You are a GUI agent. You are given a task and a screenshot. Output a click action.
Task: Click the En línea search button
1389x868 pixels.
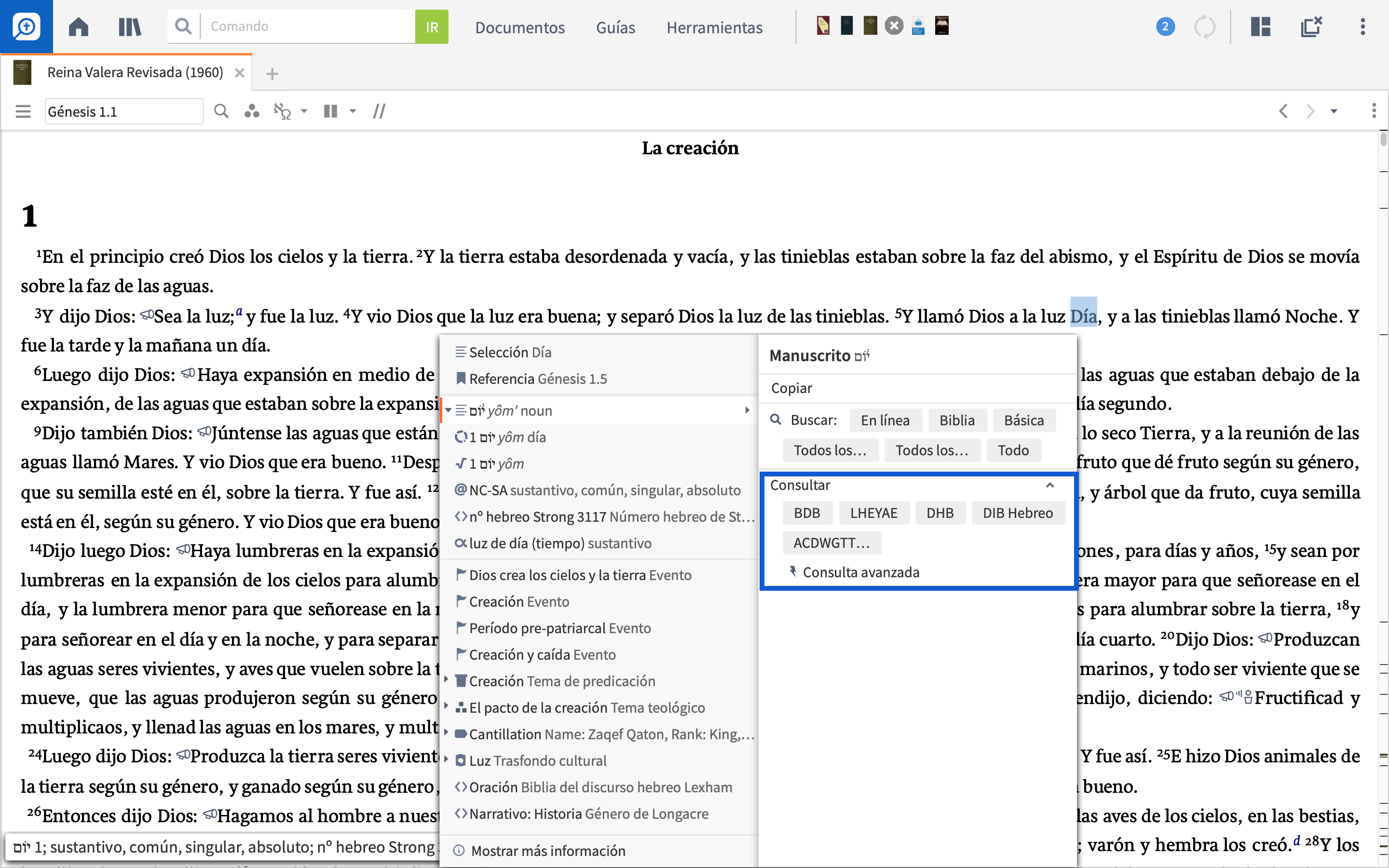click(885, 420)
